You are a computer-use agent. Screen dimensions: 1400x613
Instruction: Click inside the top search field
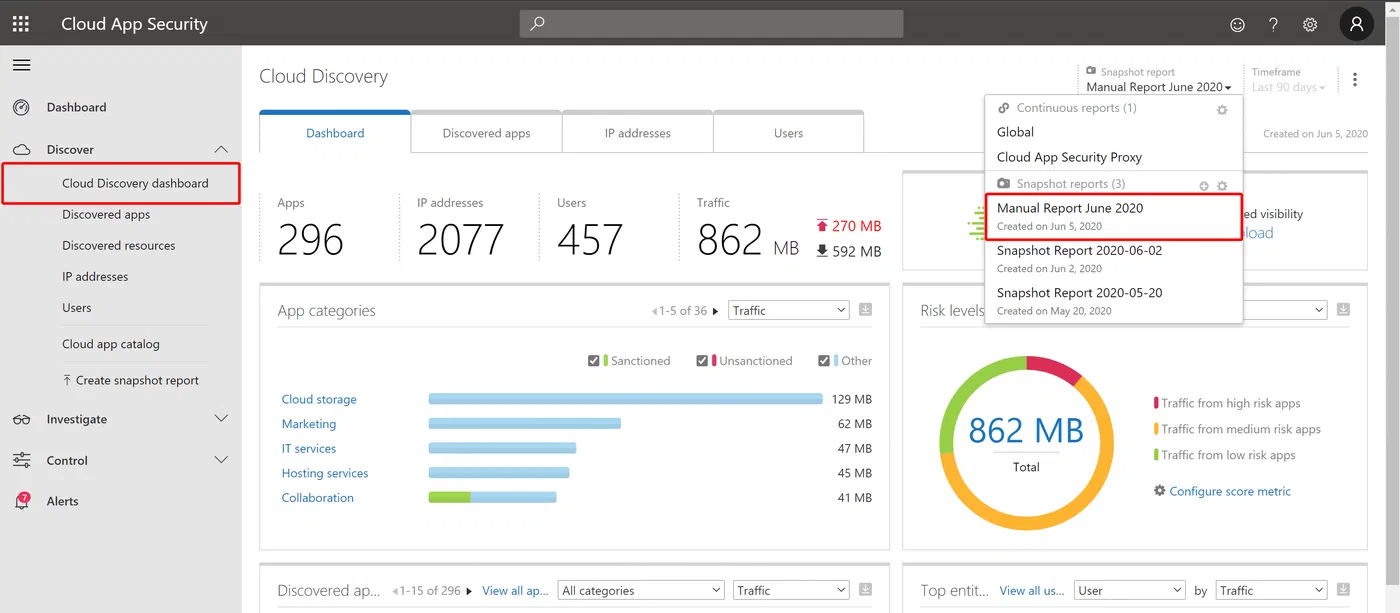click(711, 24)
